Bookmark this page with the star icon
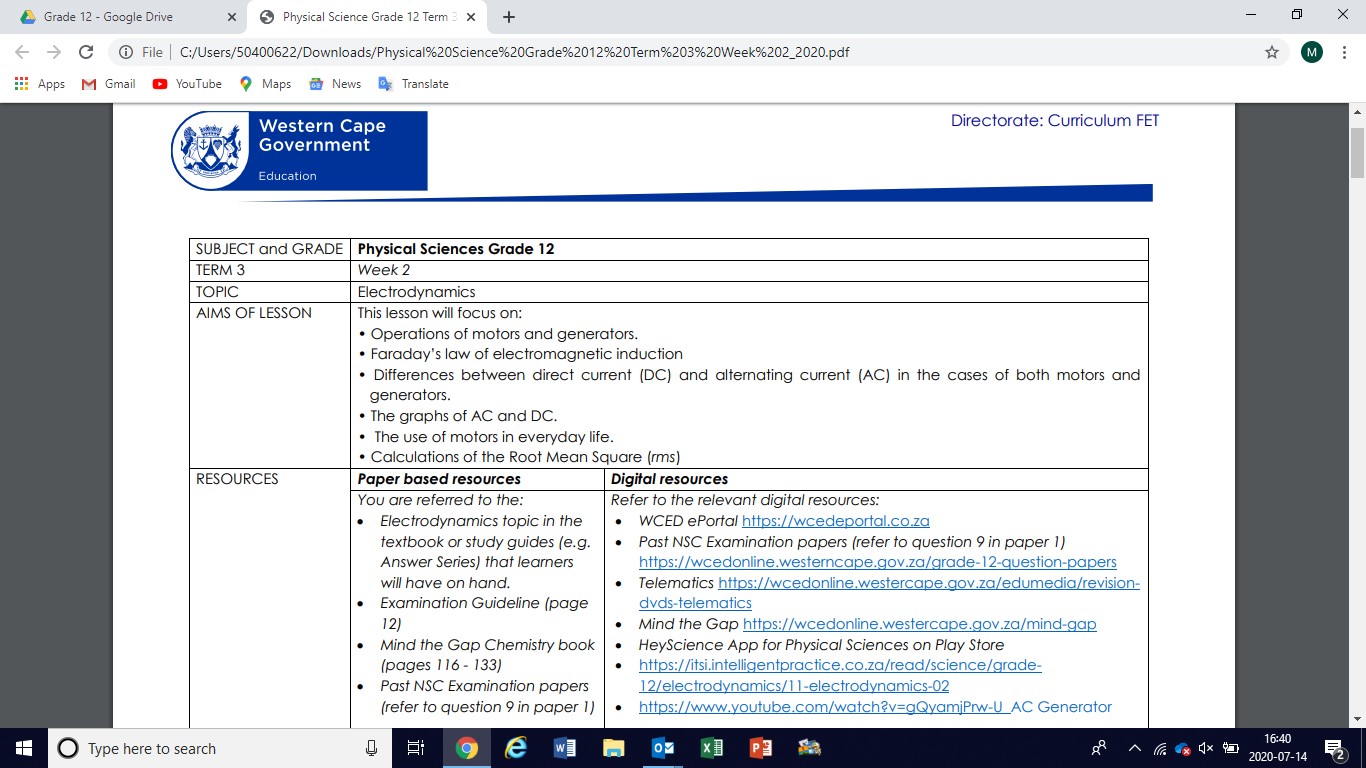Screen dimensions: 1366x768 [1272, 52]
